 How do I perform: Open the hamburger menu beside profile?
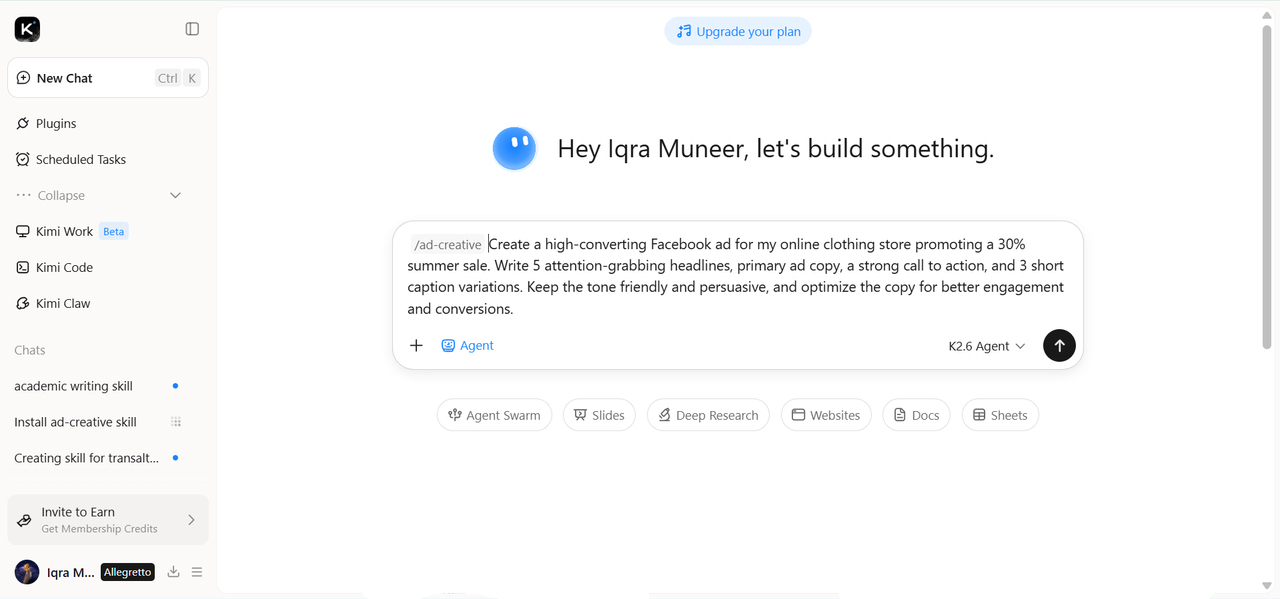[197, 572]
